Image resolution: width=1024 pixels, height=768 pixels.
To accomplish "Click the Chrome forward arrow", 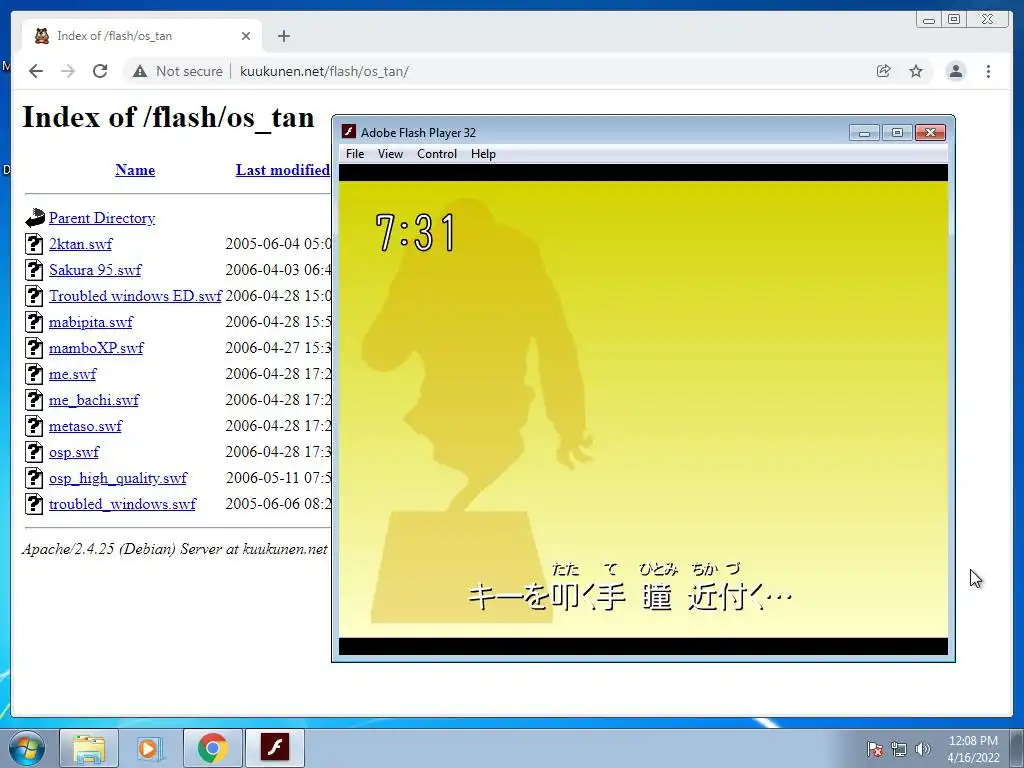I will [68, 71].
